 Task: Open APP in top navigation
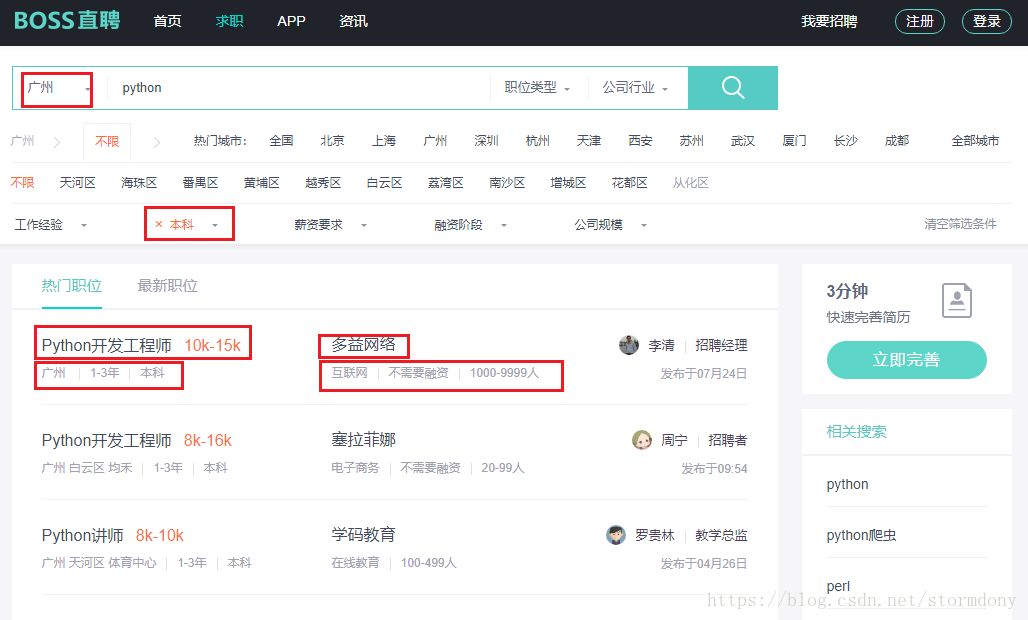pos(291,21)
